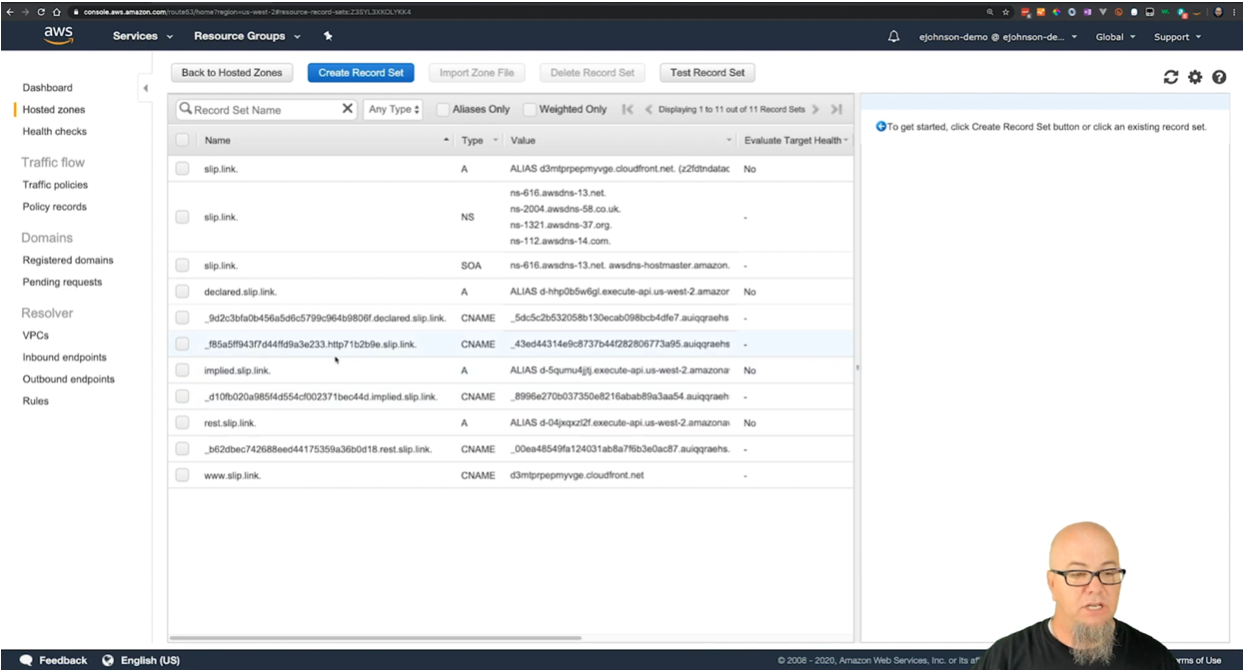Open the Route 53 settings gear
The width and height of the screenshot is (1245, 671).
pyautogui.click(x=1194, y=76)
